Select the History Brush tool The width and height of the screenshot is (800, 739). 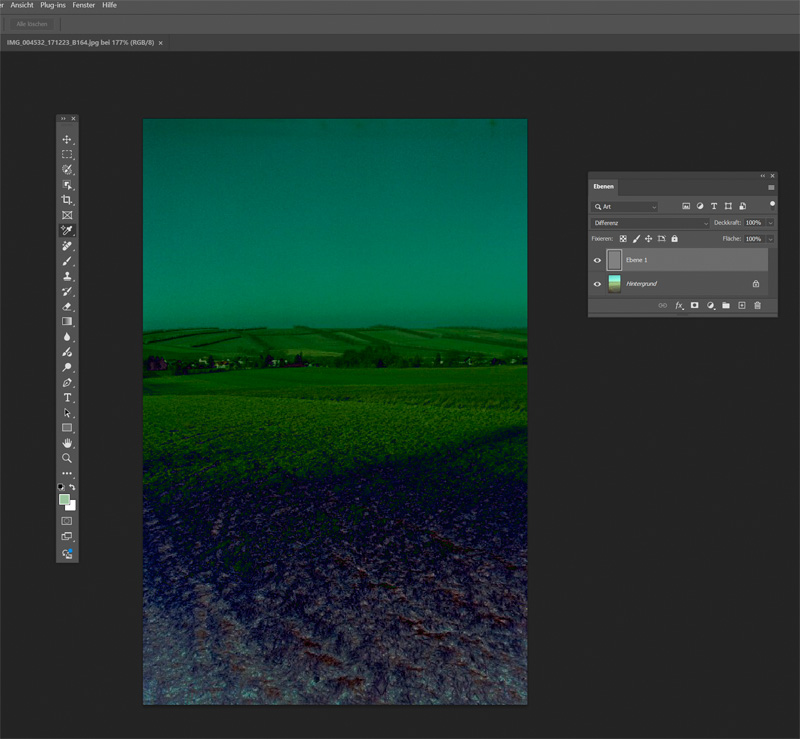67,291
